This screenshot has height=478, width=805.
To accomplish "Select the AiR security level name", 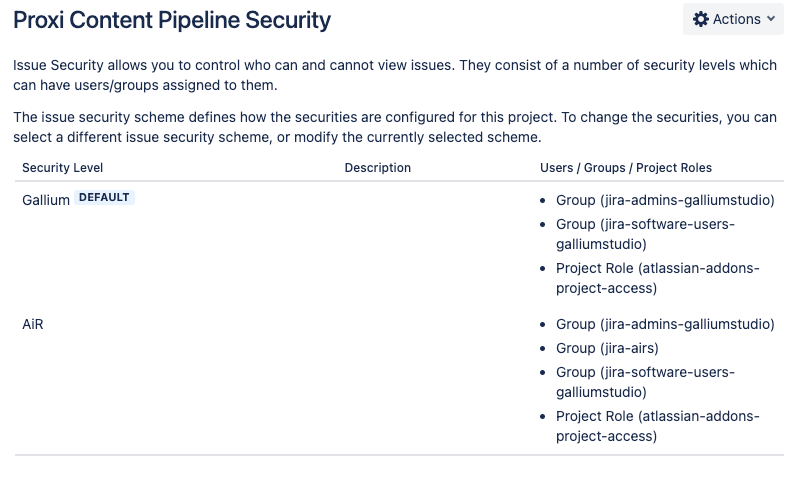I will click(x=33, y=324).
